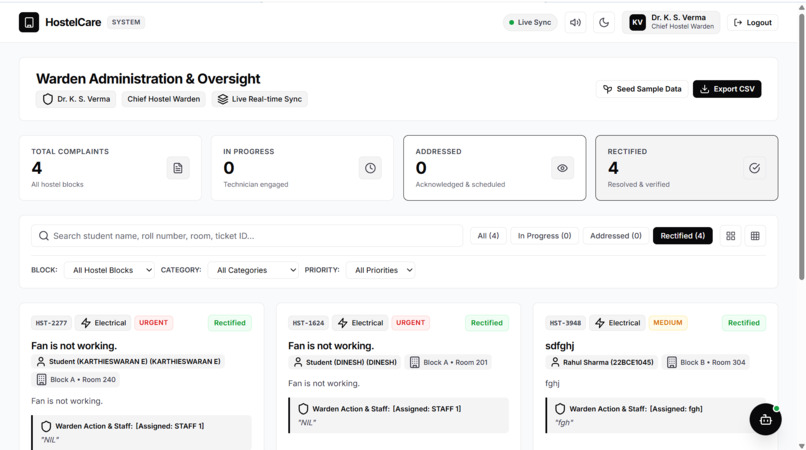Screen dimensions: 806x450
Task: Click document icon in Total Complaints card
Action: [x=178, y=168]
